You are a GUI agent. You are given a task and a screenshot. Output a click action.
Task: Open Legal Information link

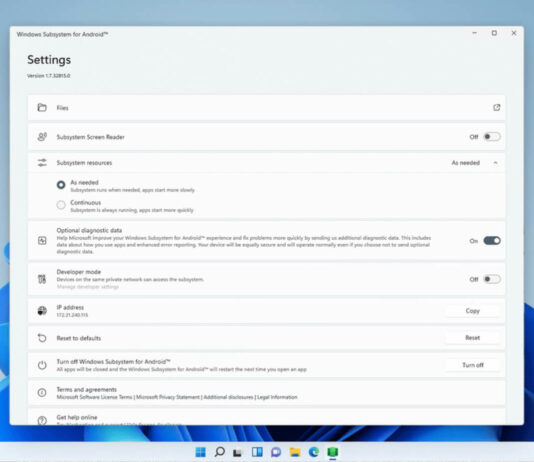pos(277,397)
